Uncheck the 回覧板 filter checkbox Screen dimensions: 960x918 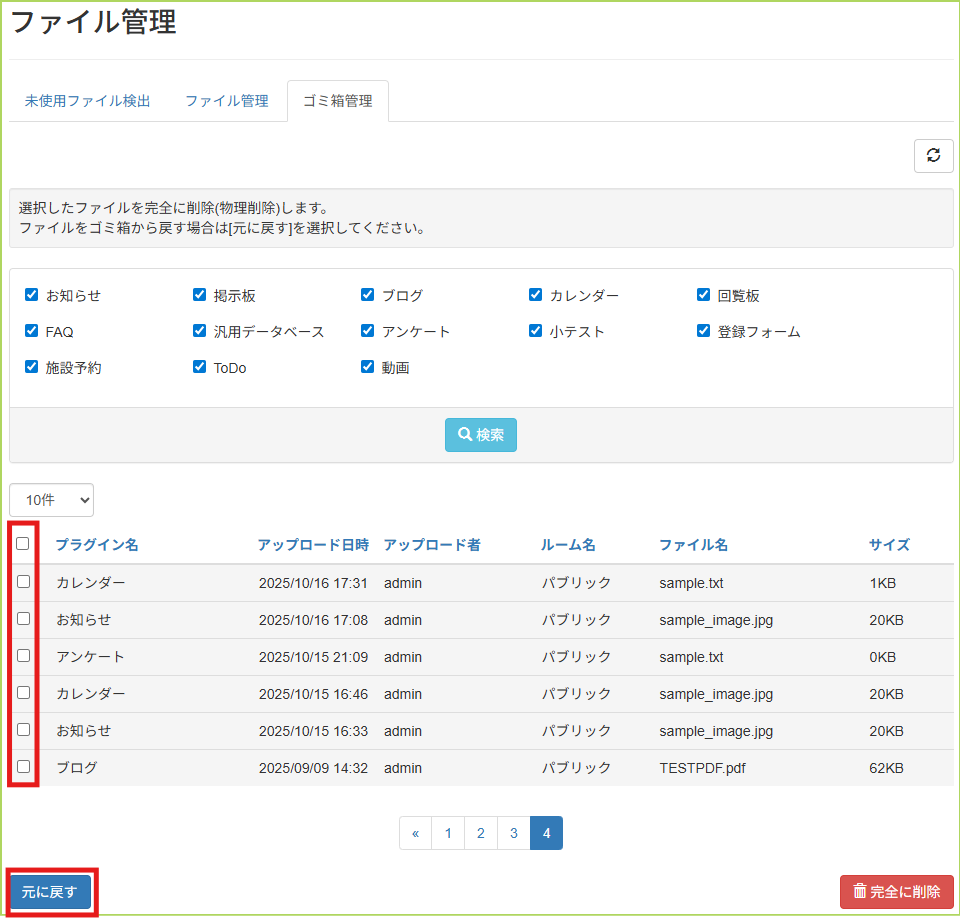pyautogui.click(x=704, y=295)
